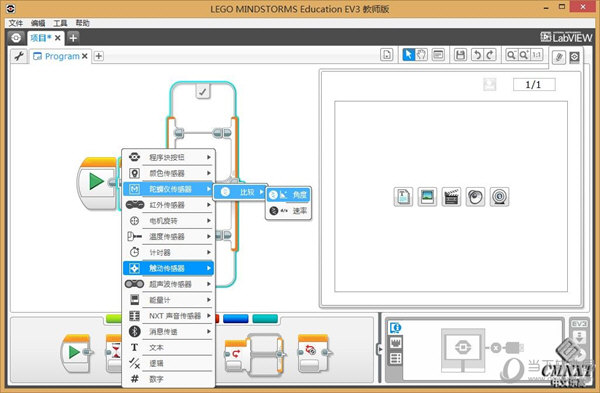Open the 文件 menu
The height and width of the screenshot is (393, 600).
pyautogui.click(x=16, y=23)
